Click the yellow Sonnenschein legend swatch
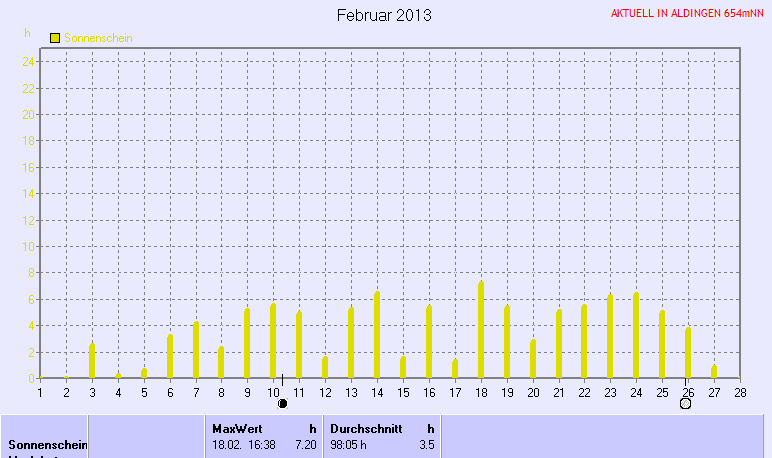 pyautogui.click(x=55, y=38)
